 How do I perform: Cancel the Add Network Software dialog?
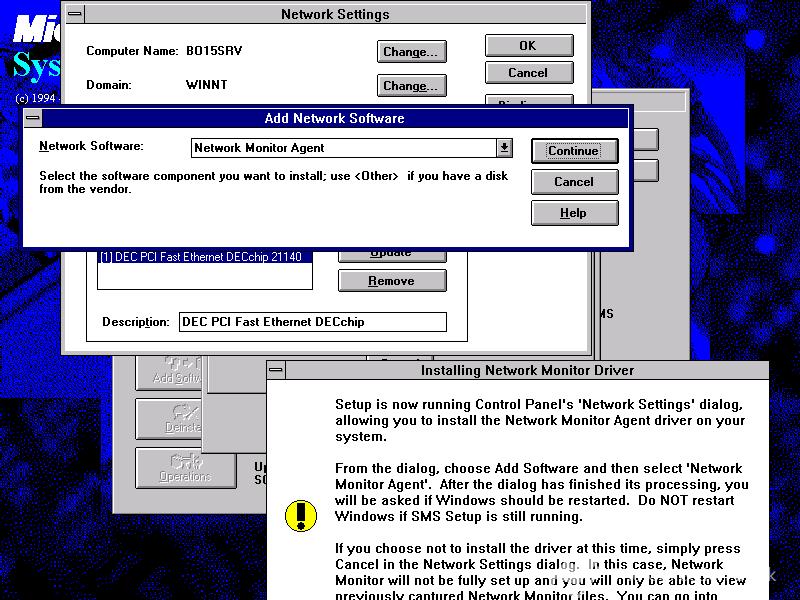point(574,182)
